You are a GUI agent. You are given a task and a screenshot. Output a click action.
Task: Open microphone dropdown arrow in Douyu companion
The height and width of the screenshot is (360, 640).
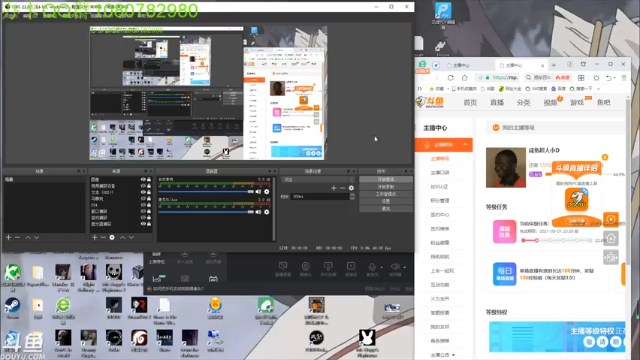[x=382, y=267]
